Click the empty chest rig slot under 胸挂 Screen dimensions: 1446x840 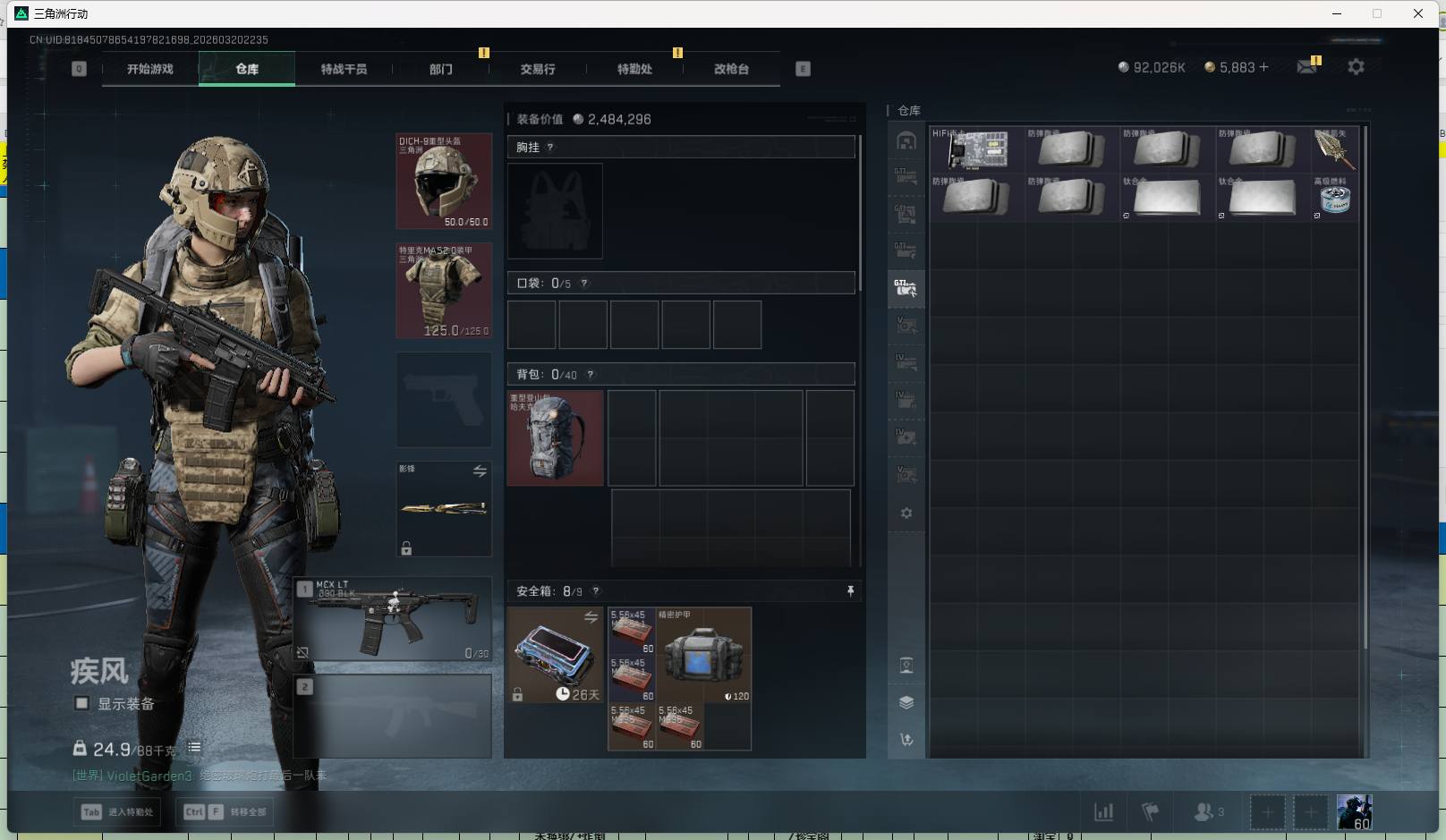pyautogui.click(x=555, y=211)
